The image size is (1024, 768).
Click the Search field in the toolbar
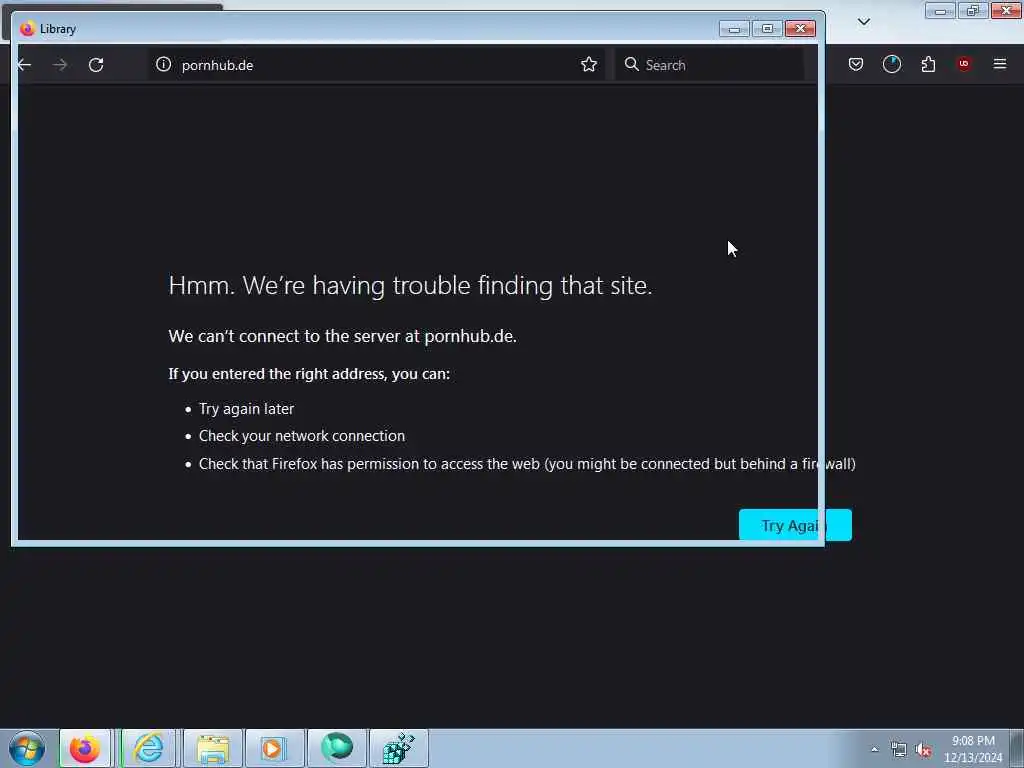(709, 65)
